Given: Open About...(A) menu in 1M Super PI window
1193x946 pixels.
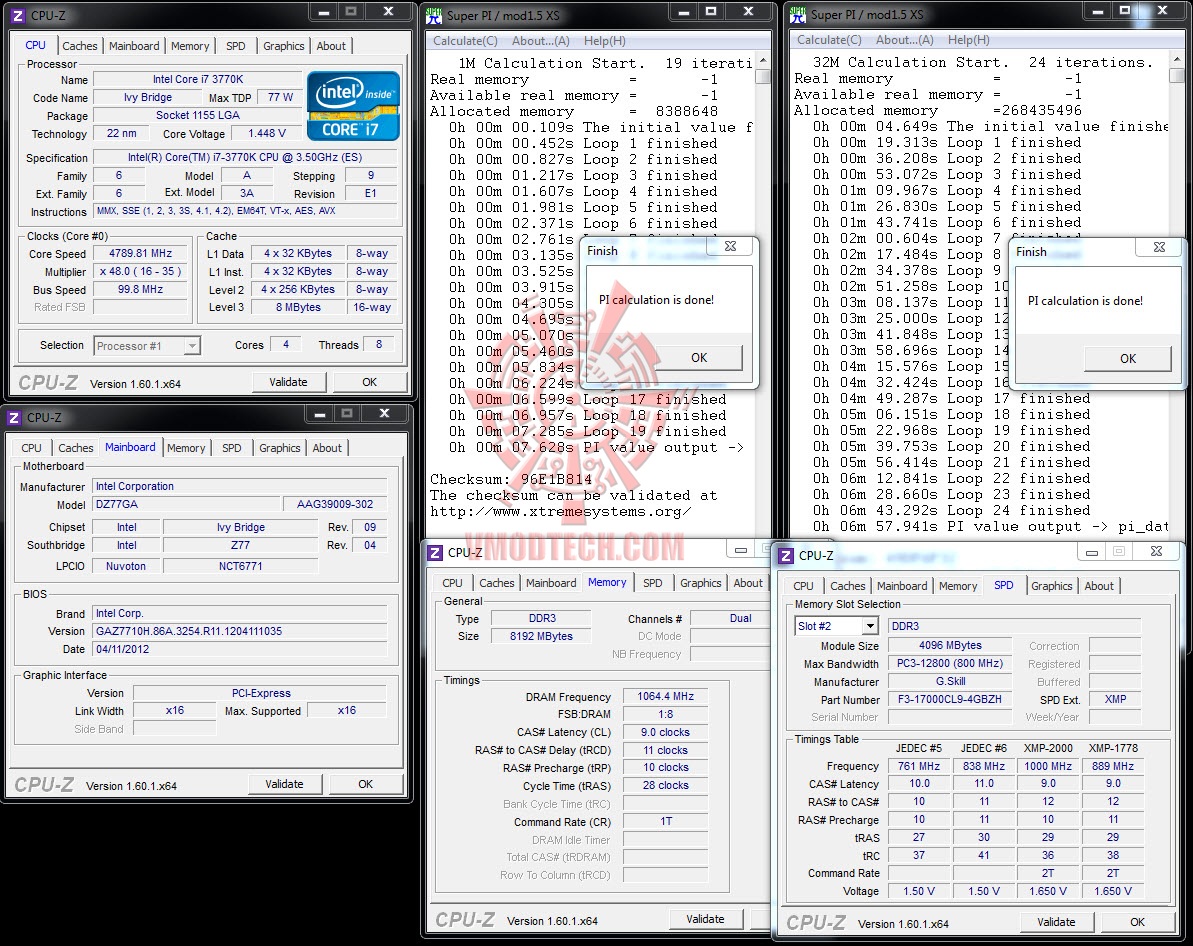Looking at the screenshot, I should pyautogui.click(x=541, y=41).
